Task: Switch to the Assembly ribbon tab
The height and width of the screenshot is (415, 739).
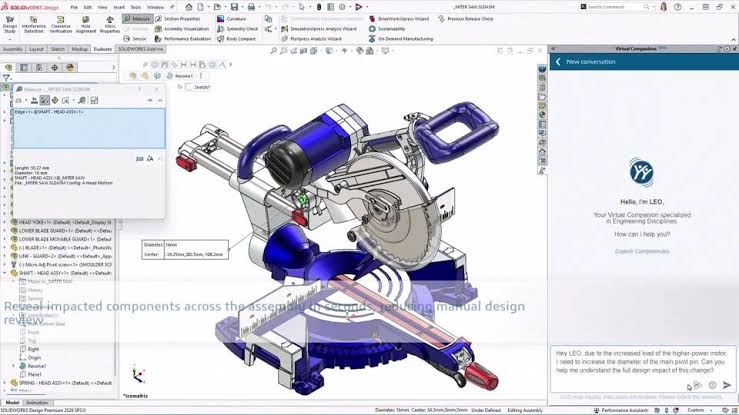Action: click(x=13, y=49)
